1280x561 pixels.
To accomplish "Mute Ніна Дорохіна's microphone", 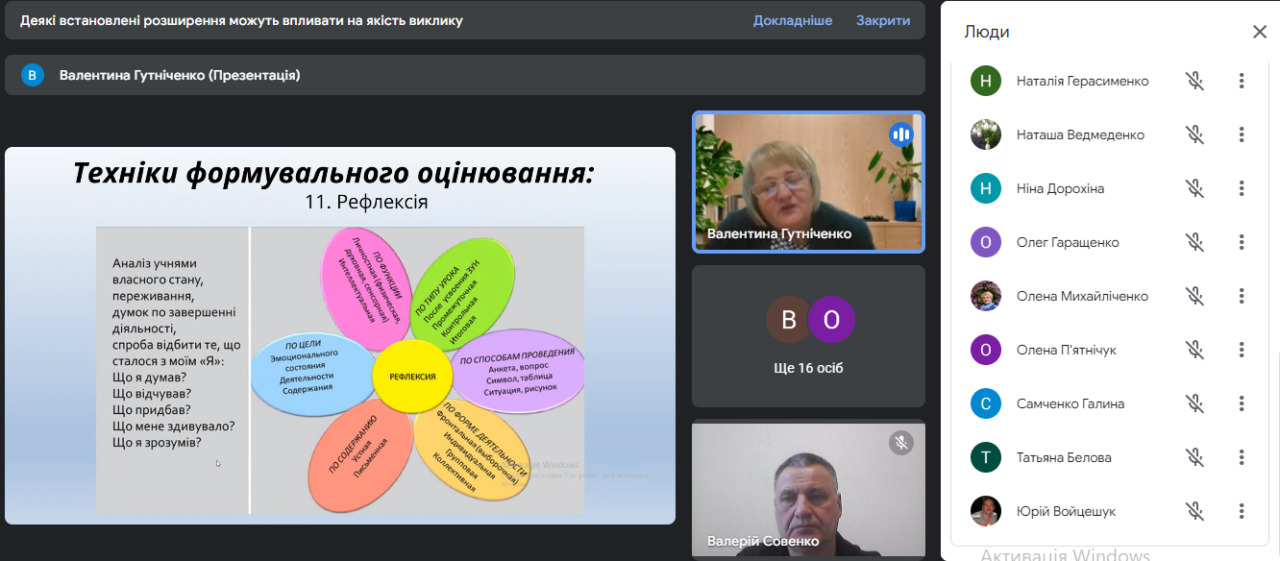I will coord(1194,188).
